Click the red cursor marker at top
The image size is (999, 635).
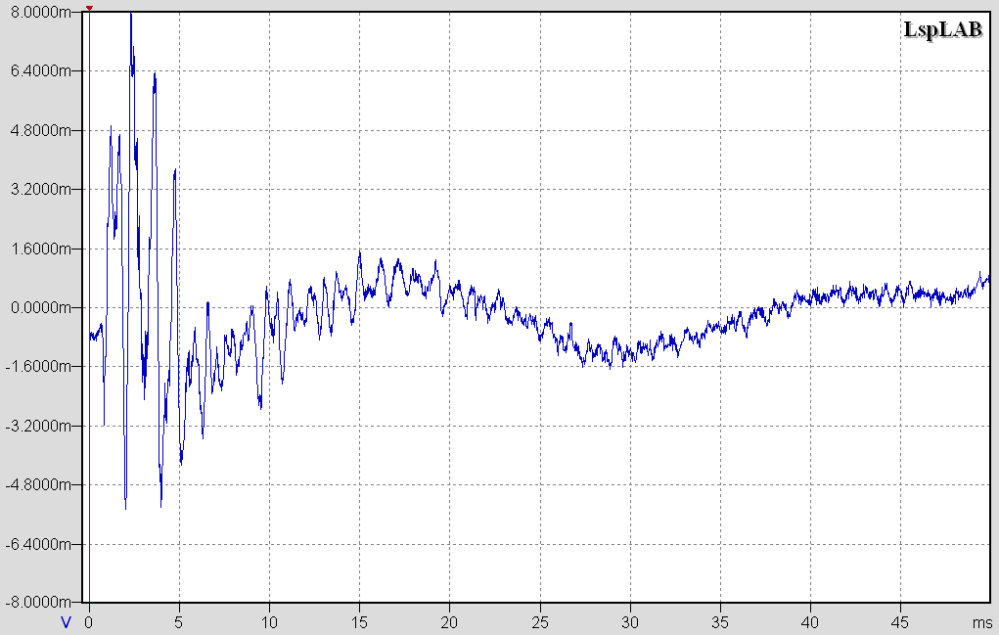coord(89,8)
